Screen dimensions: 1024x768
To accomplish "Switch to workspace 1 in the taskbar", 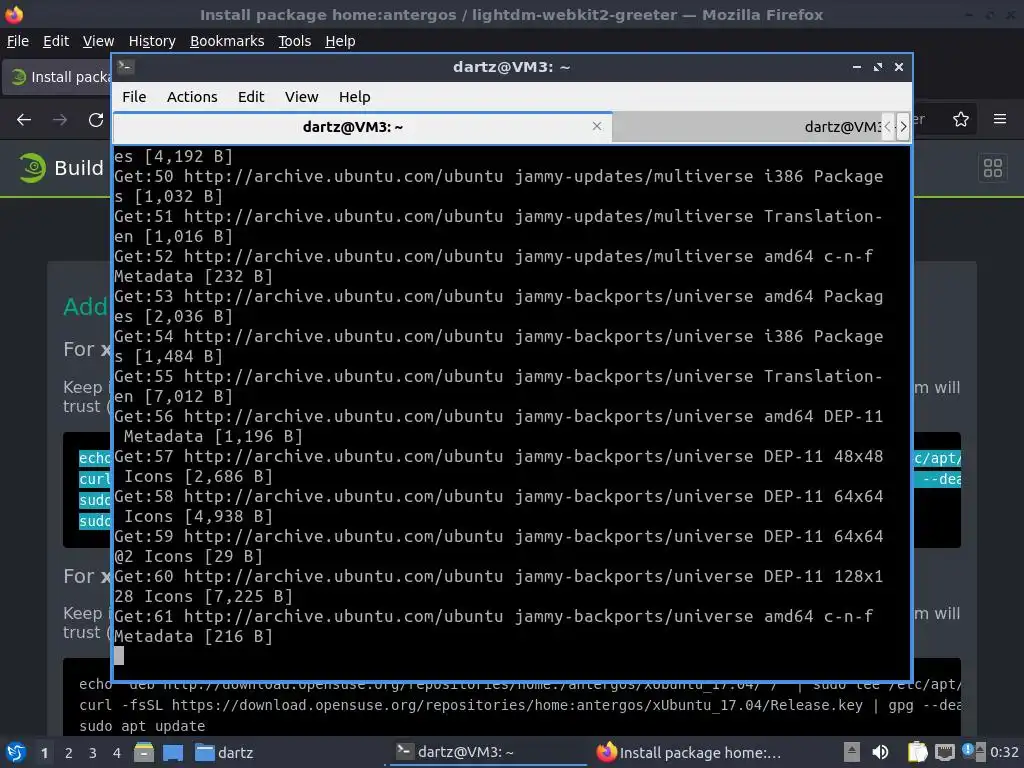I will [44, 753].
